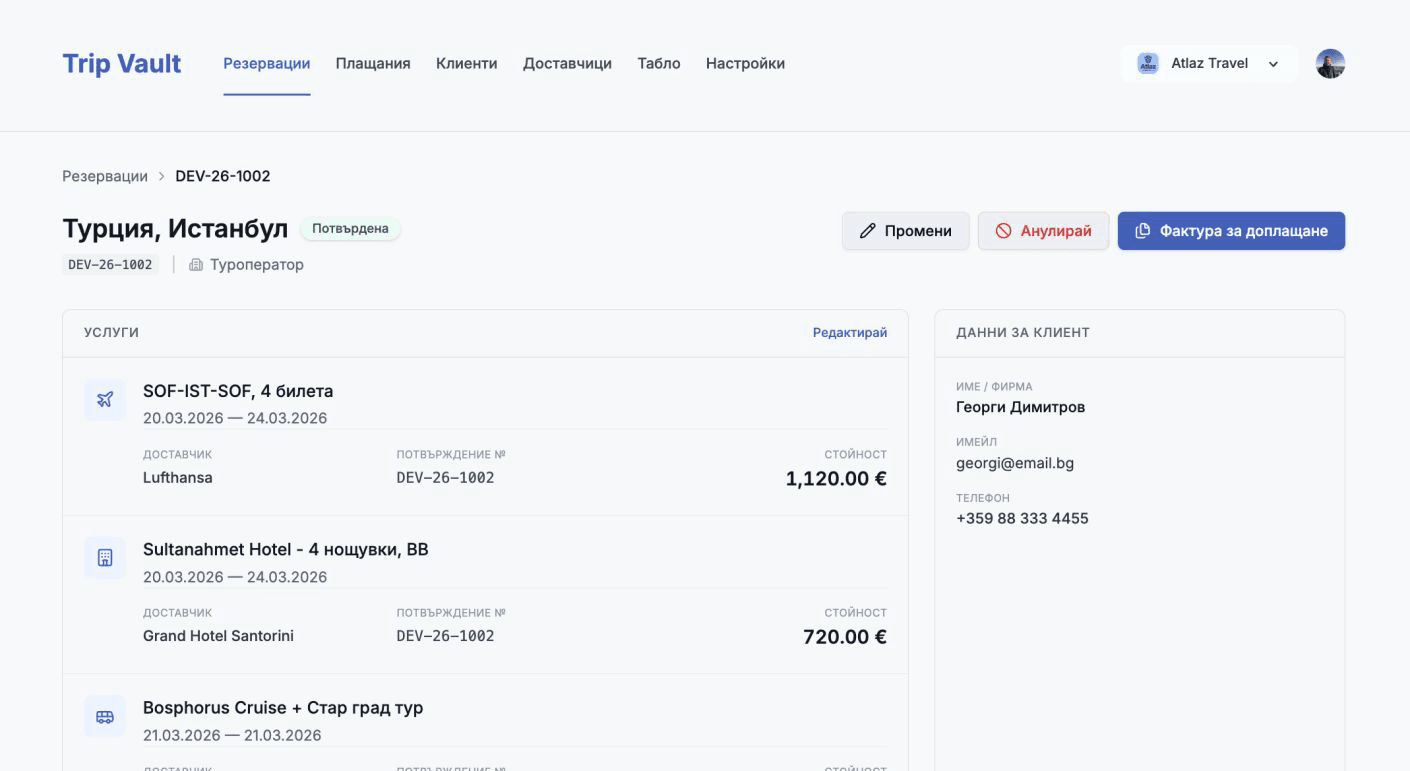Click the Atlaz Travel company logo icon
The height and width of the screenshot is (771, 1410).
coord(1148,63)
